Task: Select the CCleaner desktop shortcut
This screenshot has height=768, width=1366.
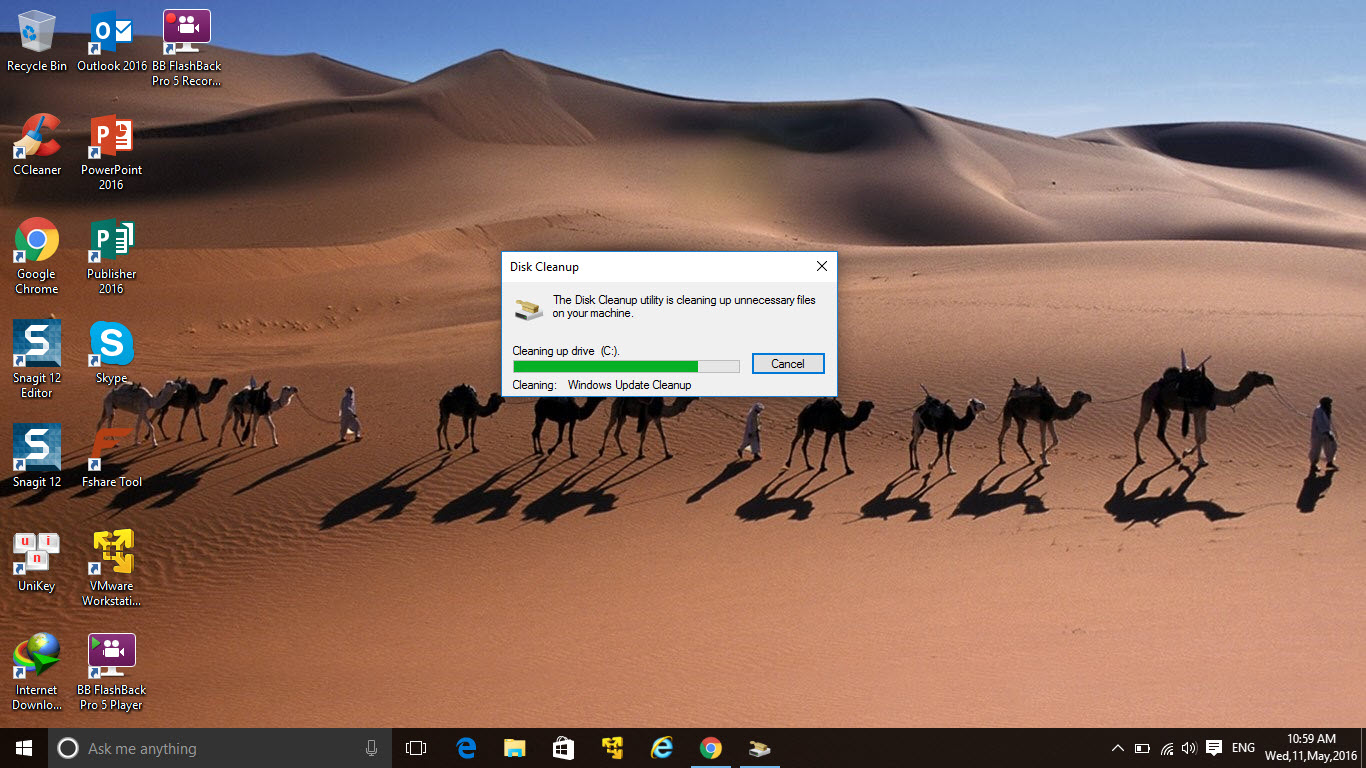Action: [37, 145]
